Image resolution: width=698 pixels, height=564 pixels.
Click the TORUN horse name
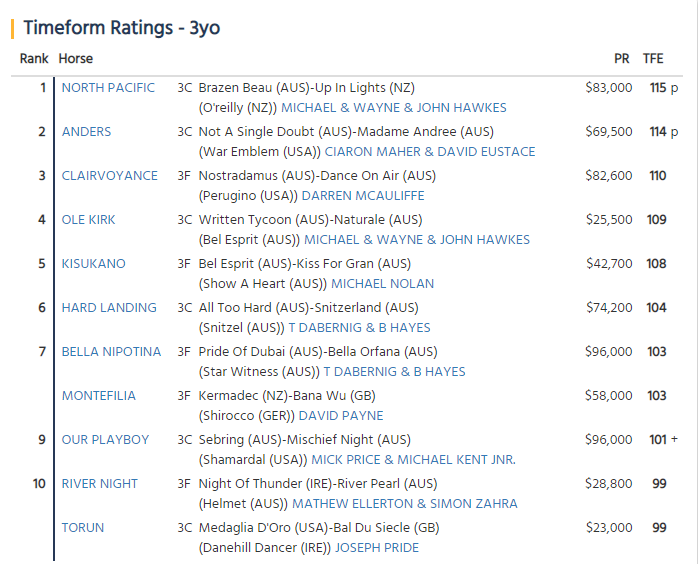(x=83, y=528)
